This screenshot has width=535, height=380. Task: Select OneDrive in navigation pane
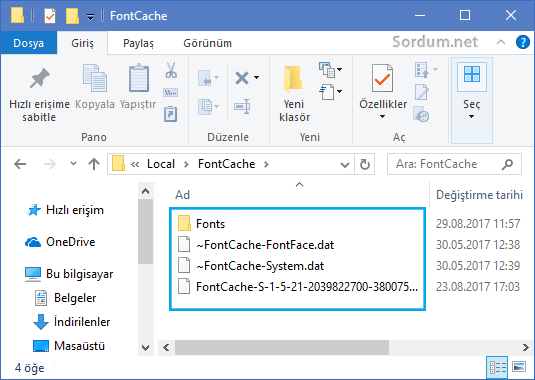click(71, 242)
